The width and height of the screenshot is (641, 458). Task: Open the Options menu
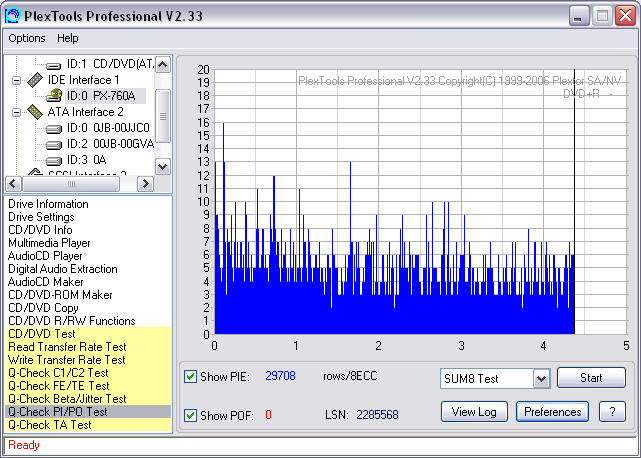27,38
